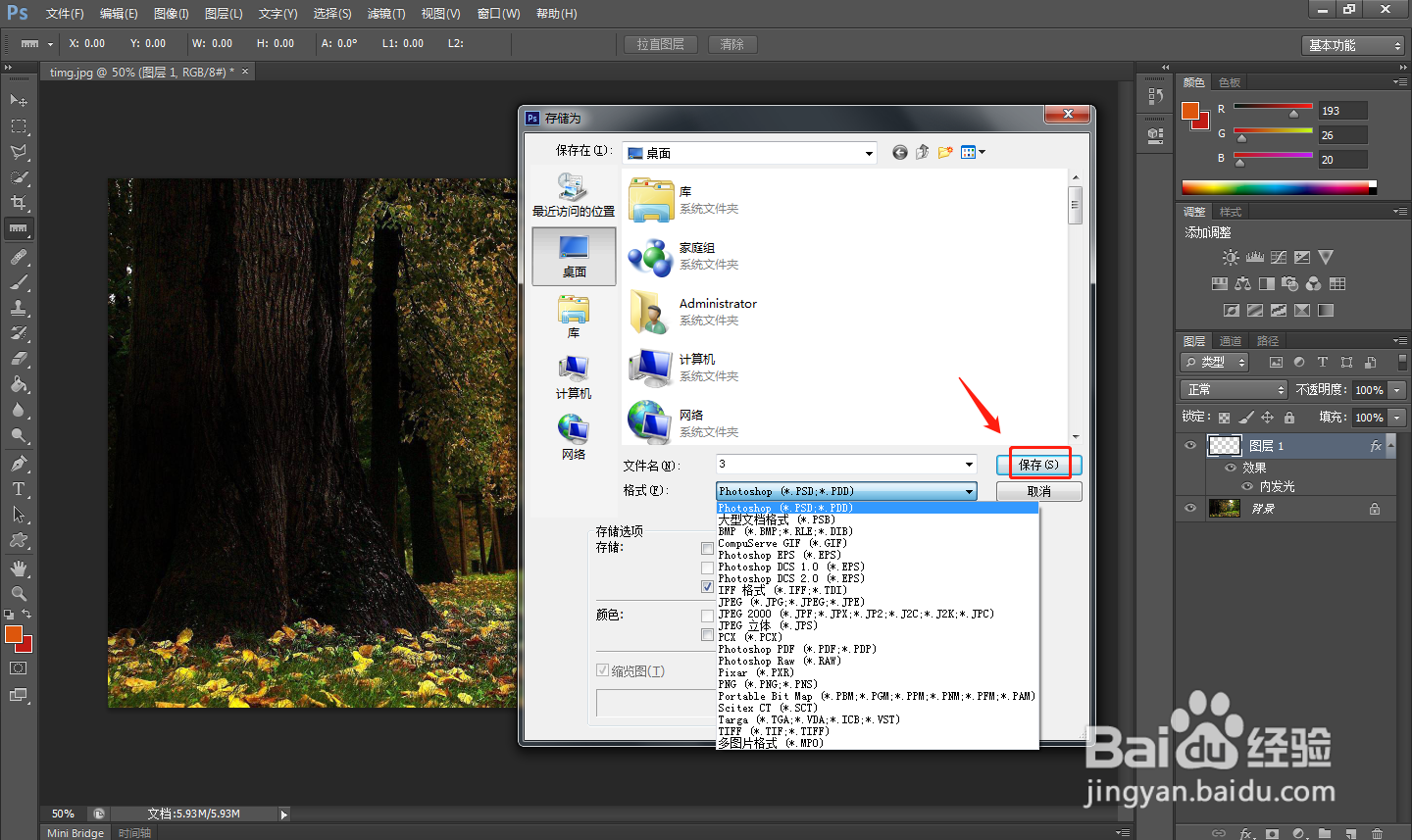Open the layer filter 类型 dropdown

(x=1215, y=363)
